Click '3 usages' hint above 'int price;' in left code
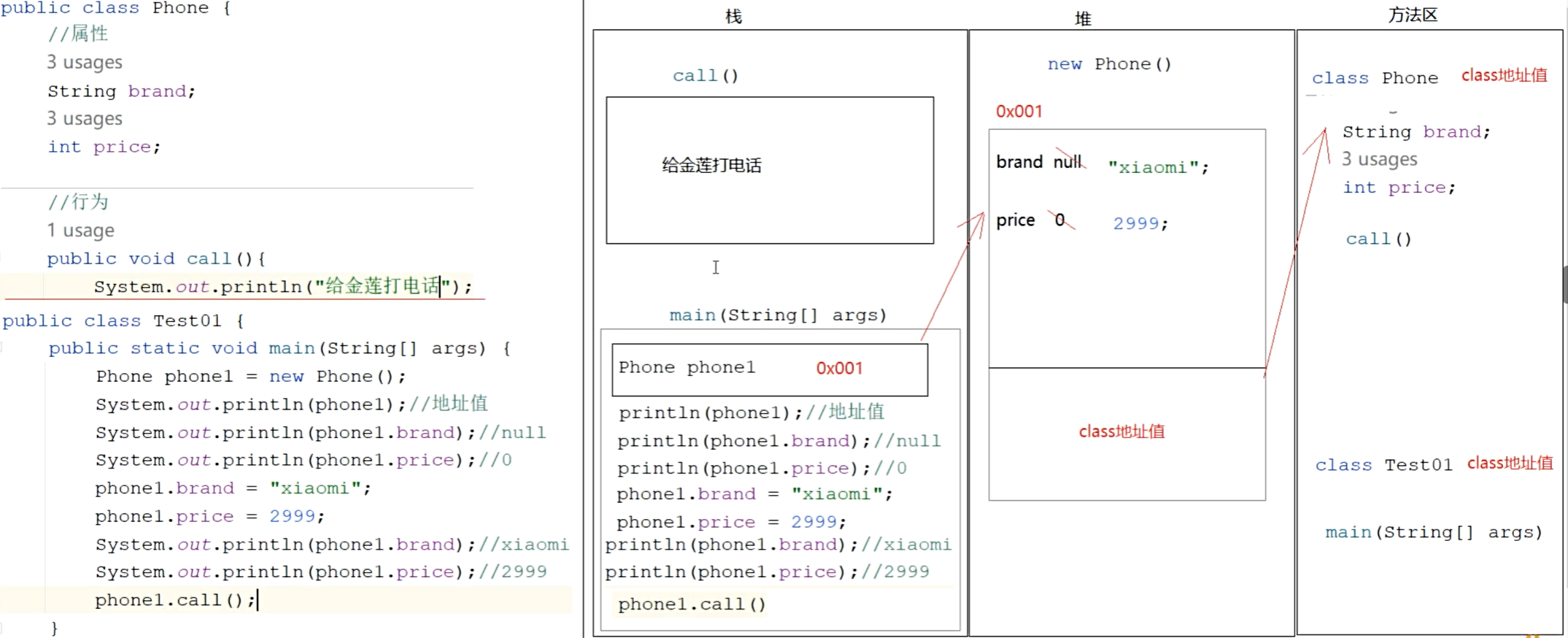1568x638 pixels. point(85,118)
